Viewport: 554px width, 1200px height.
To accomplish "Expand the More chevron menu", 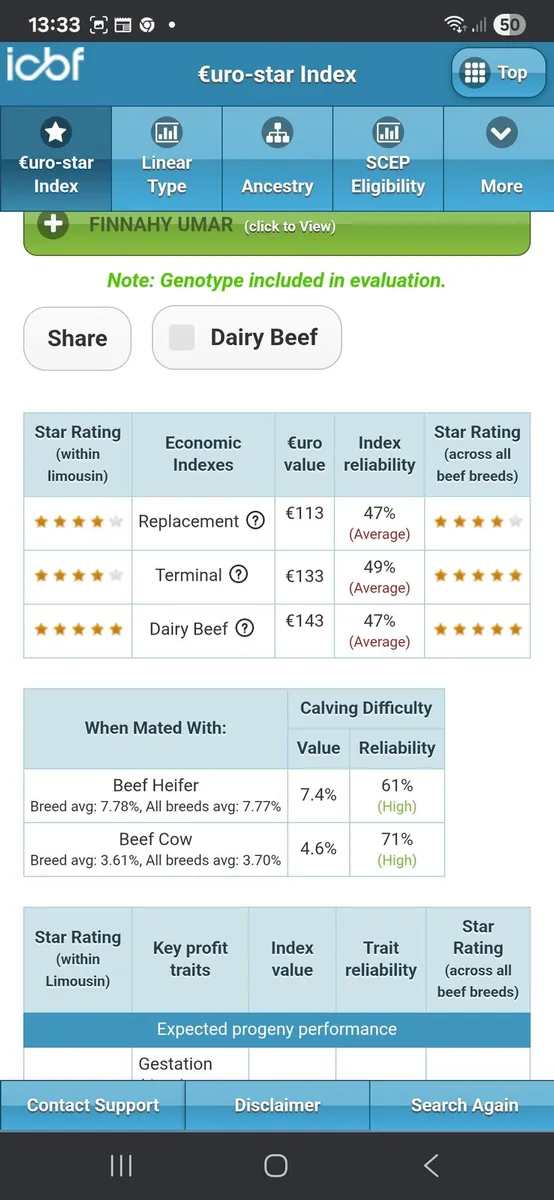I will 501,132.
